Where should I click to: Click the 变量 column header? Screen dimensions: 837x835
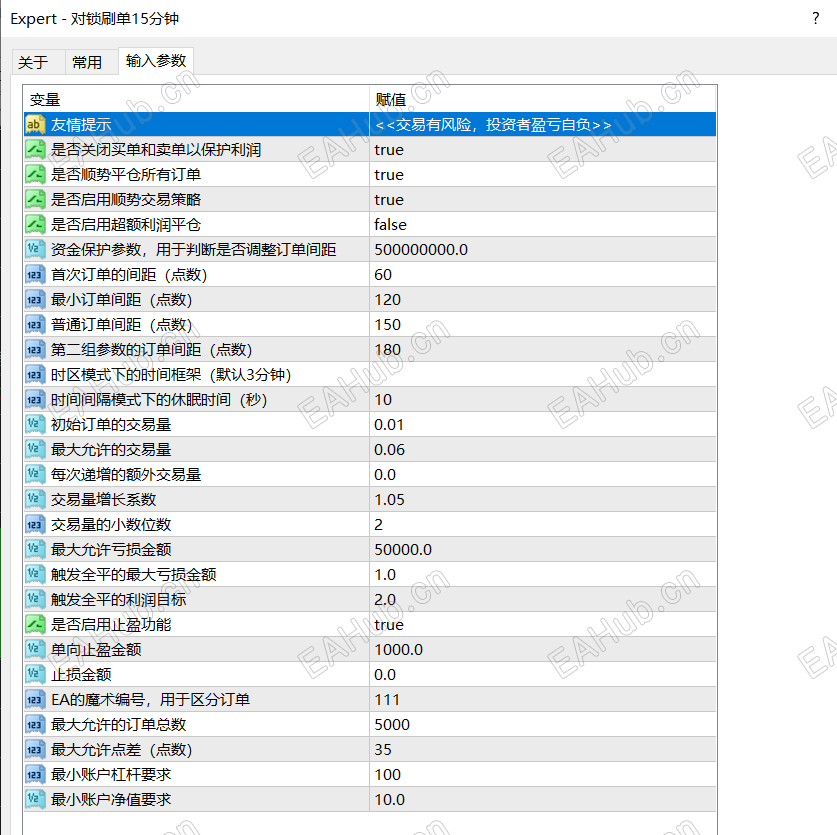pos(196,99)
